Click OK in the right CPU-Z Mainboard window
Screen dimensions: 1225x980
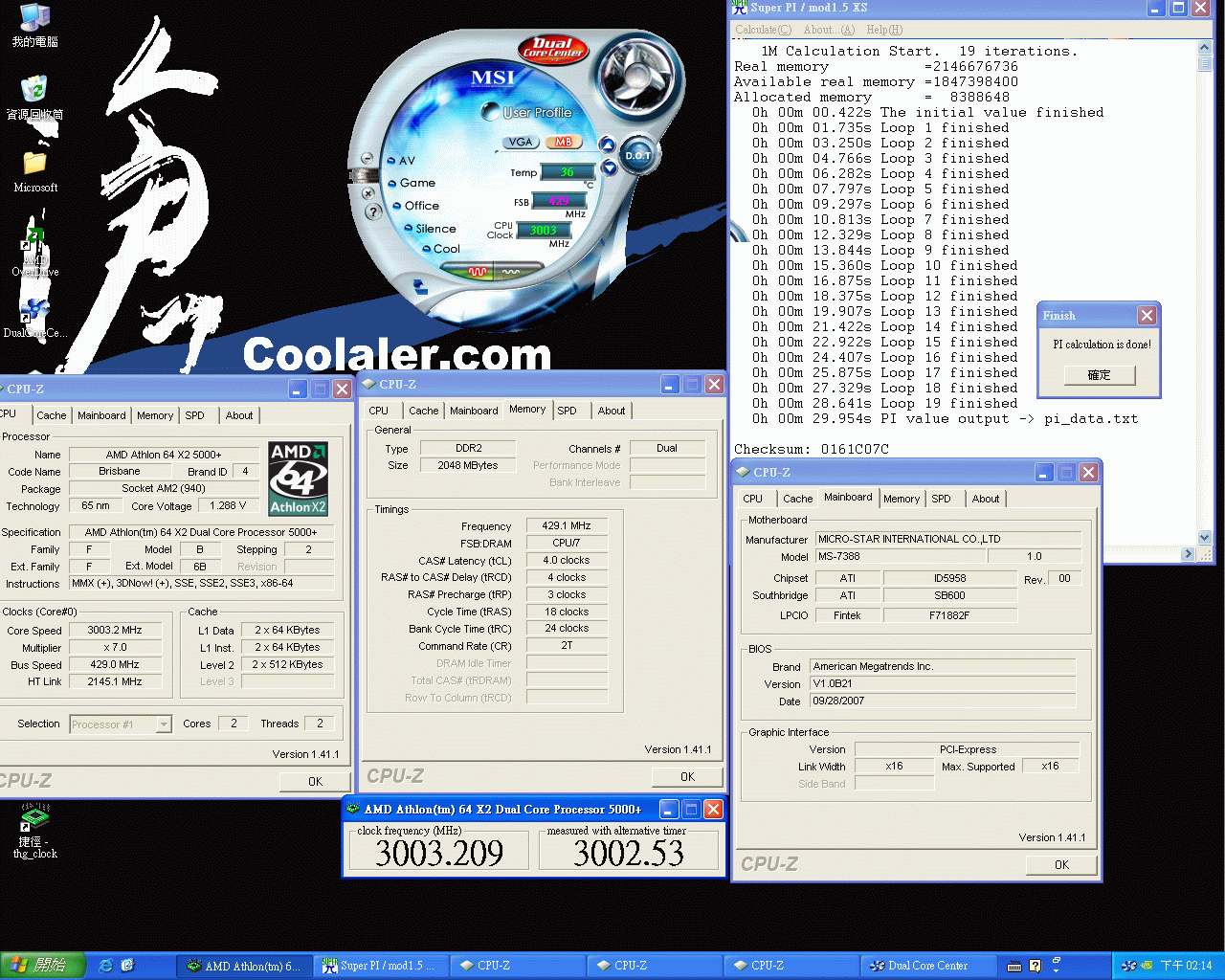1061,864
